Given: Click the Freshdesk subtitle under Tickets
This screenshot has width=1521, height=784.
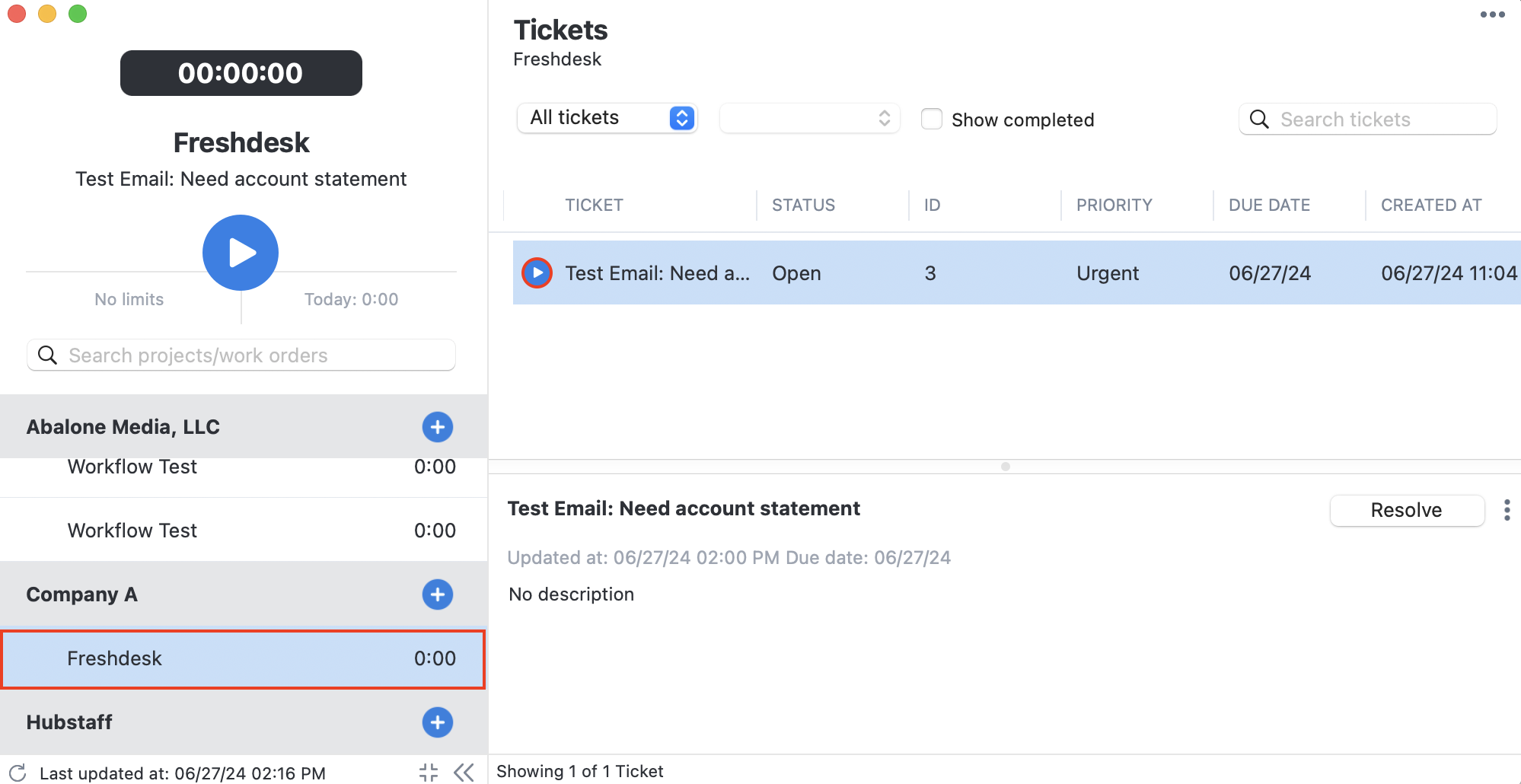Looking at the screenshot, I should pyautogui.click(x=557, y=59).
